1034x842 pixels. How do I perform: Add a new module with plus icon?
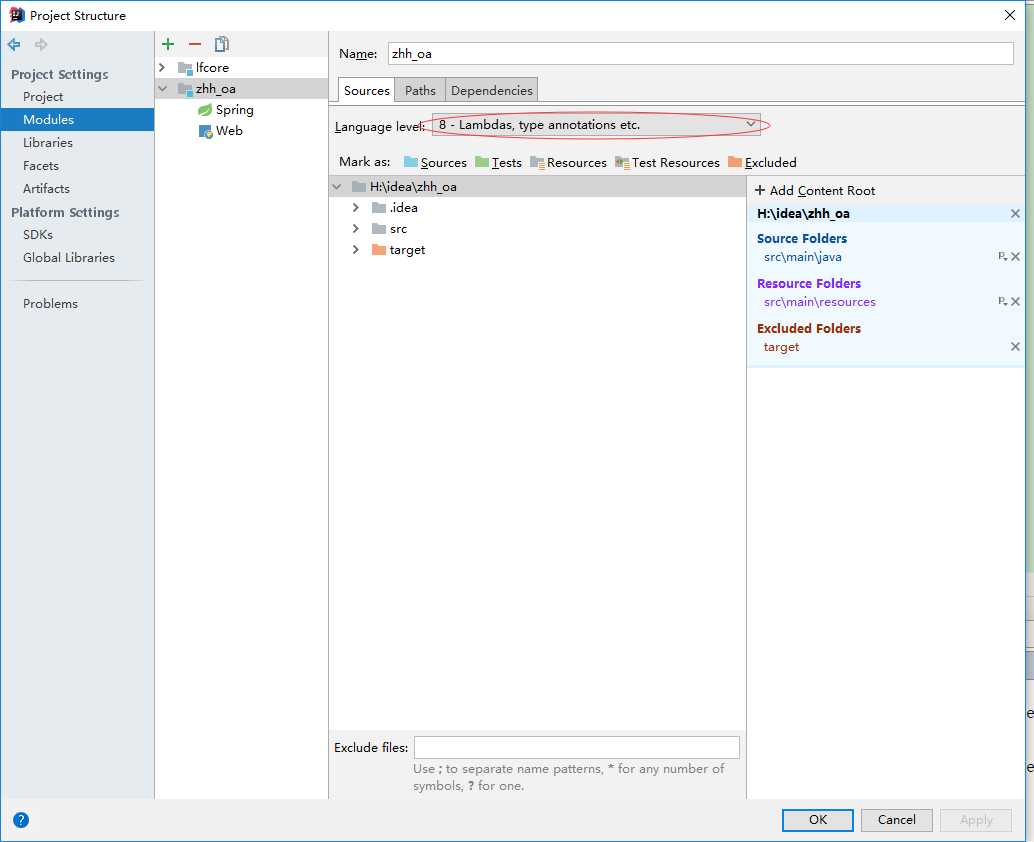(x=168, y=44)
